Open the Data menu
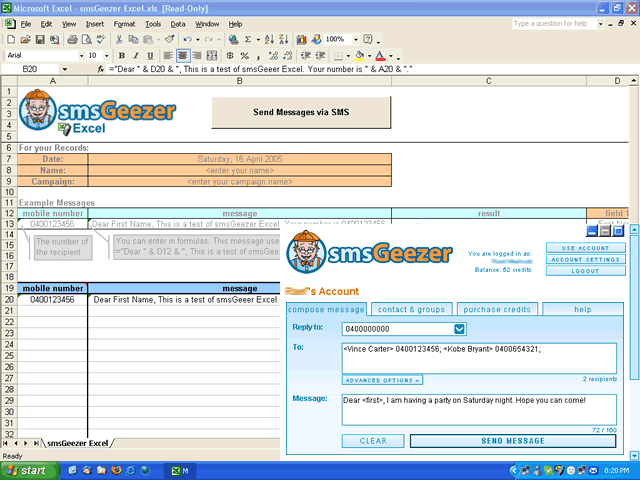This screenshot has width=640, height=480. pos(178,24)
